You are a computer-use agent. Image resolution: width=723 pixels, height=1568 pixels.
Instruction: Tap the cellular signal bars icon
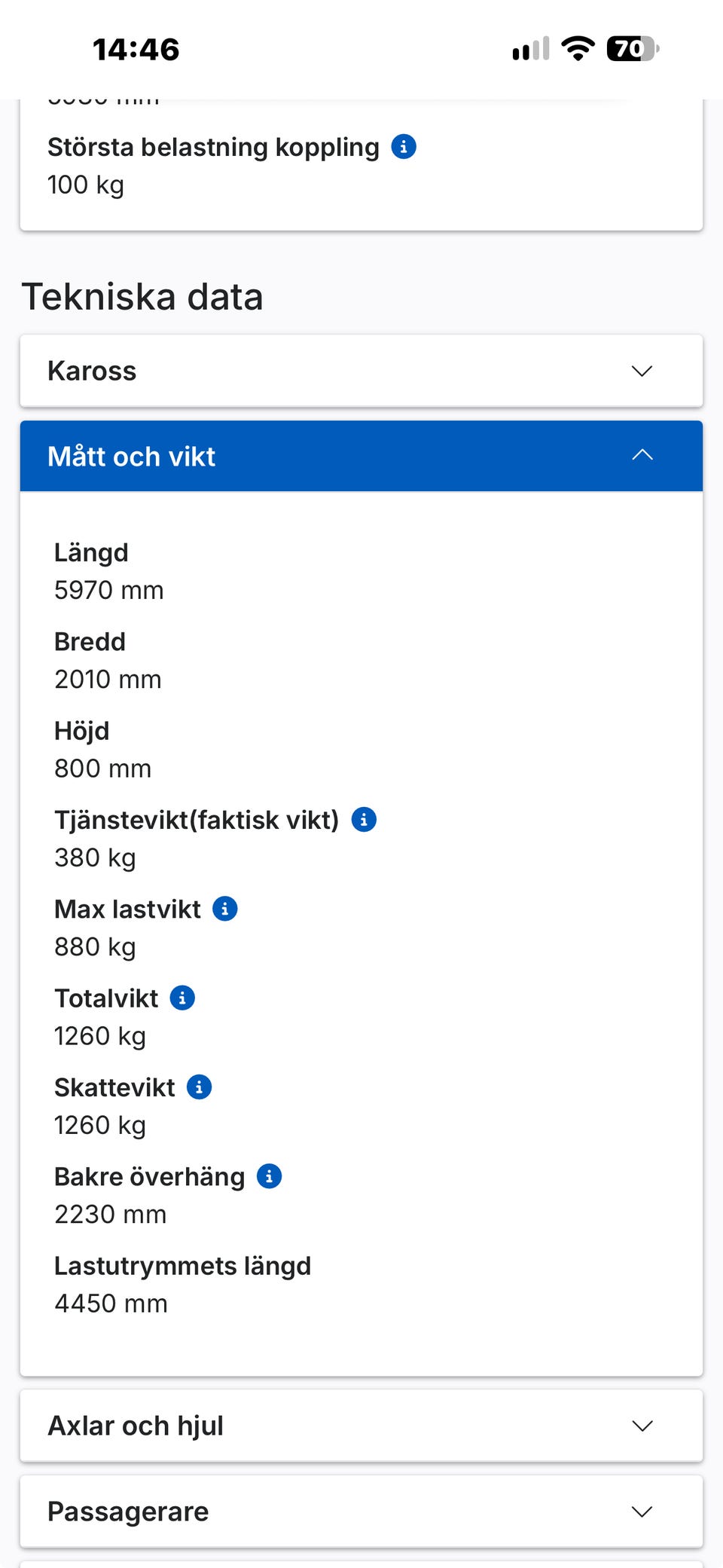(x=531, y=49)
